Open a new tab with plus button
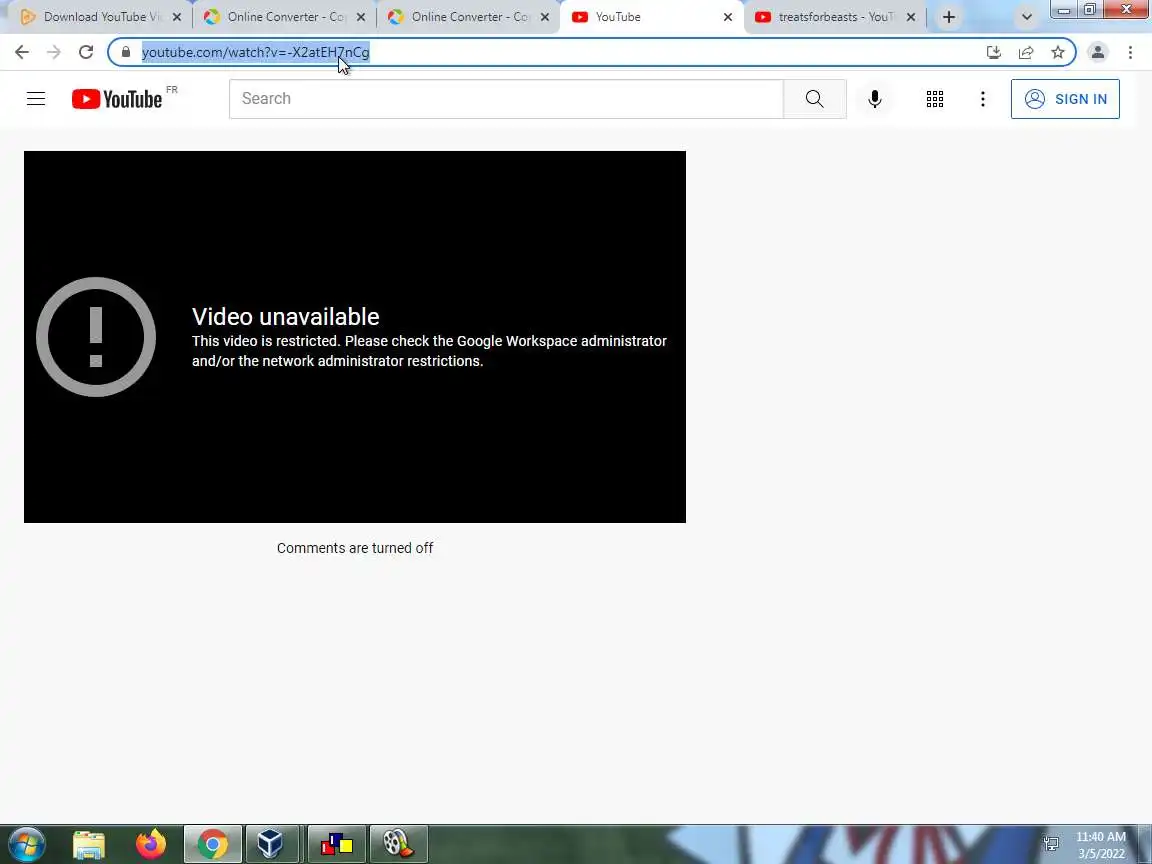1152x864 pixels. pos(948,17)
